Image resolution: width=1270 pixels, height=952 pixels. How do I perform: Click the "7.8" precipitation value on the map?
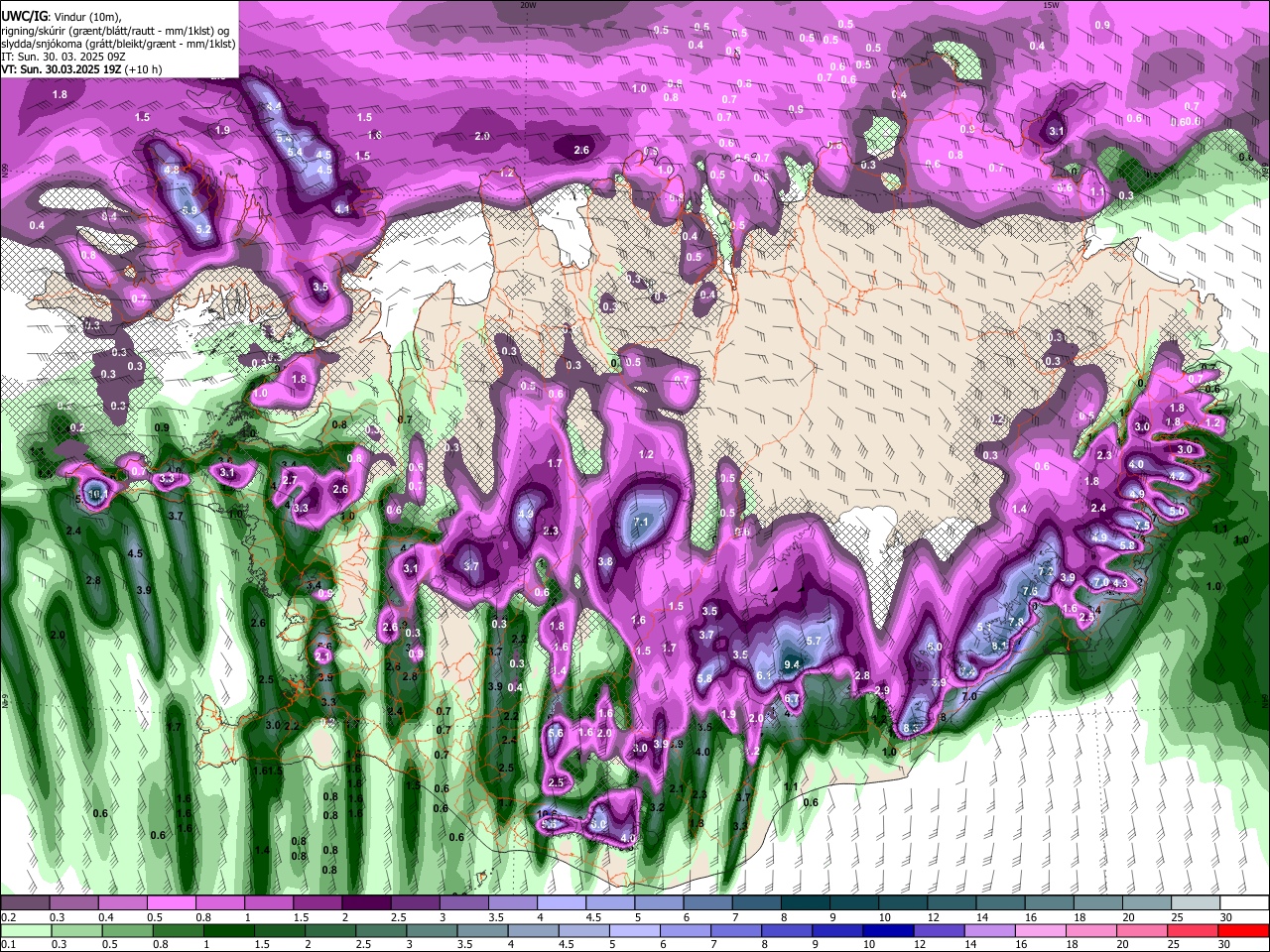(1016, 622)
